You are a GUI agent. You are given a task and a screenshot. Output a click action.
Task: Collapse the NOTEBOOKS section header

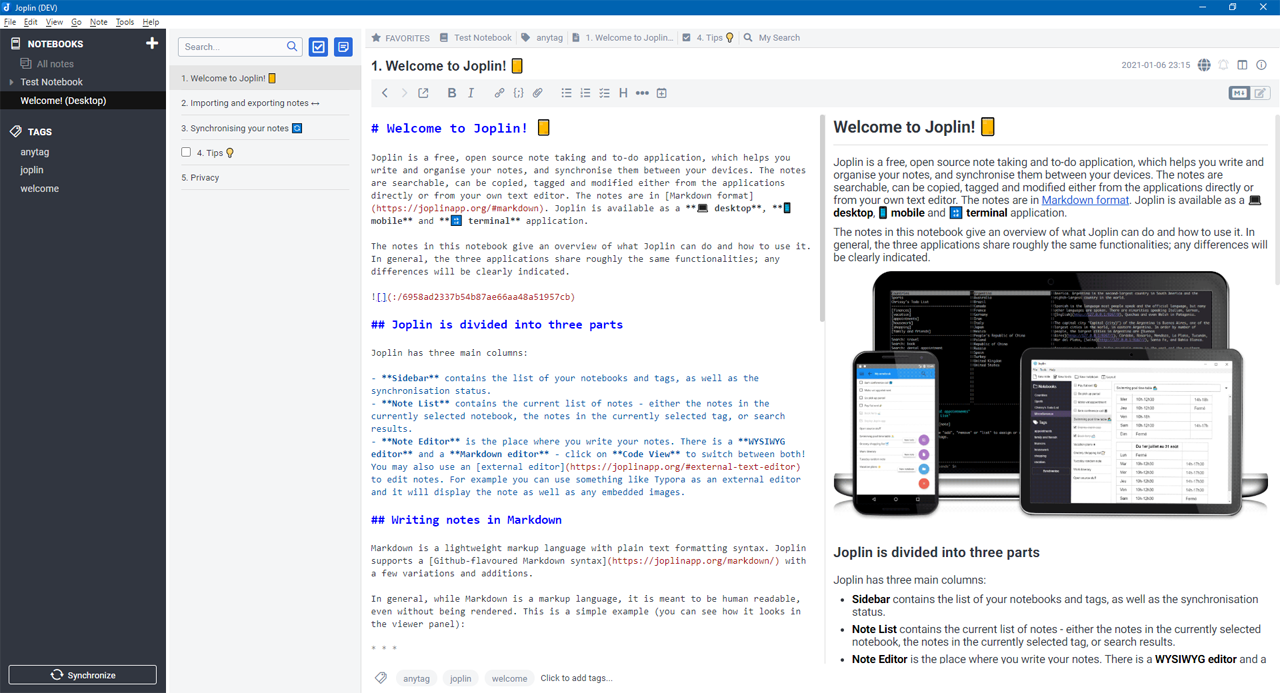[56, 44]
